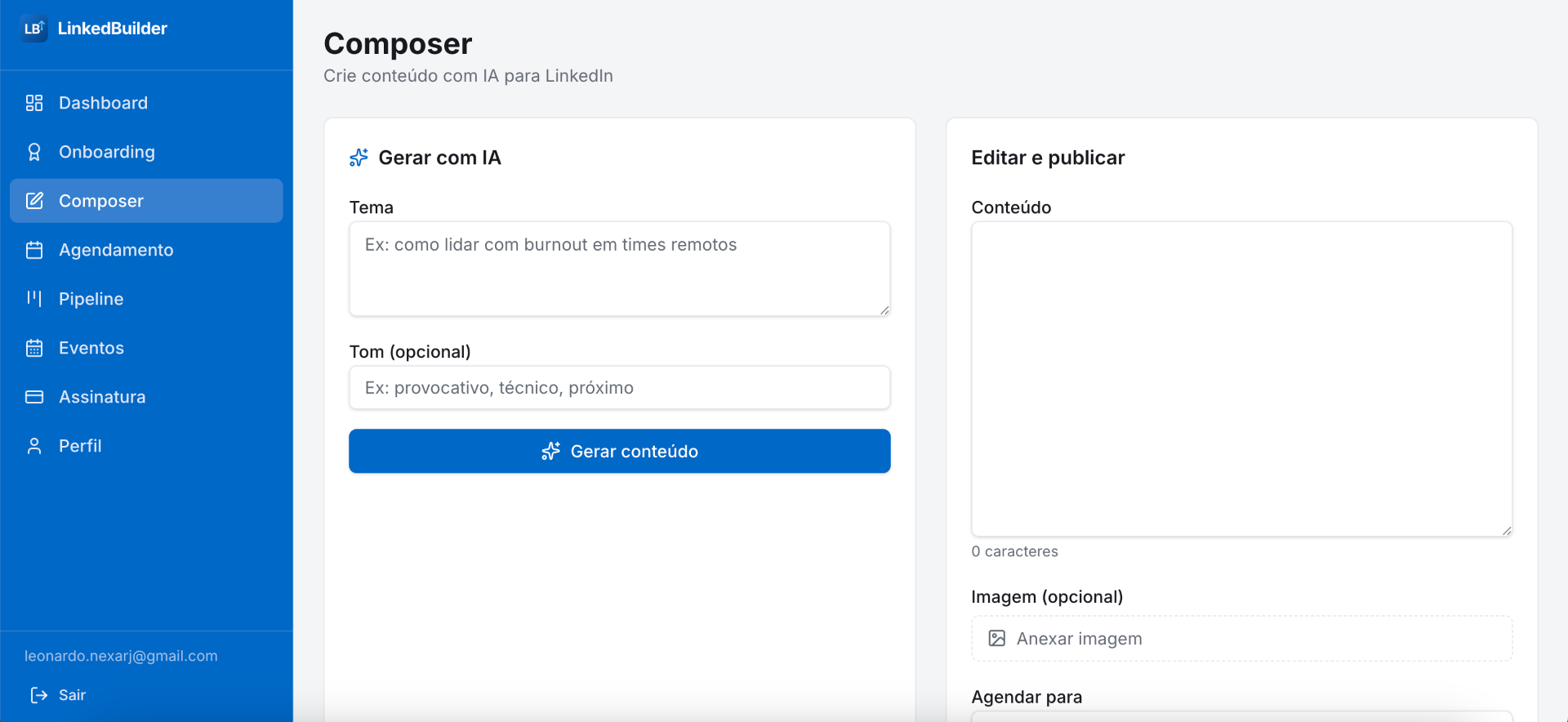Focus the Tema text area
1568x722 pixels.
(620, 269)
